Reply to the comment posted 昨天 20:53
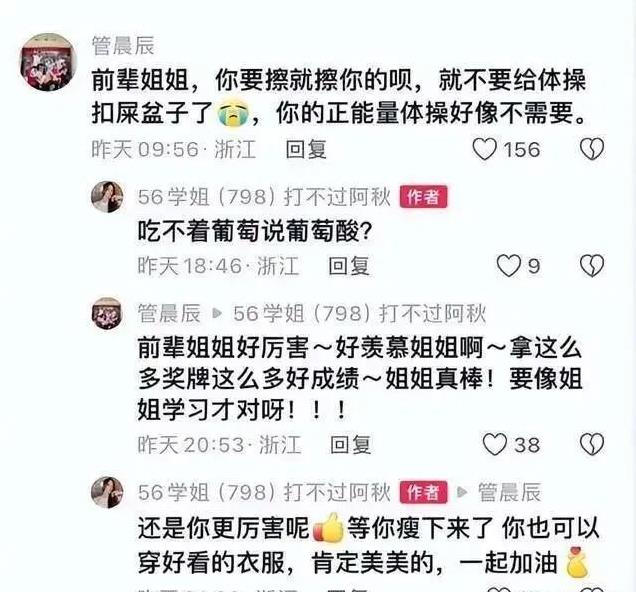This screenshot has height=592, width=636. pyautogui.click(x=350, y=444)
